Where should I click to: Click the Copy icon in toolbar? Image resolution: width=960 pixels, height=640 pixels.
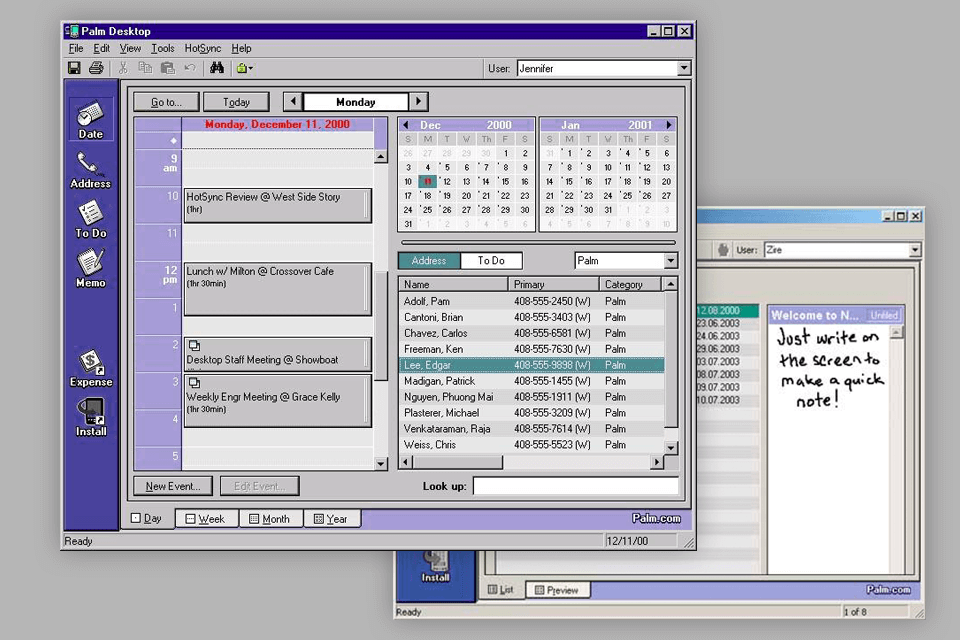pos(145,68)
